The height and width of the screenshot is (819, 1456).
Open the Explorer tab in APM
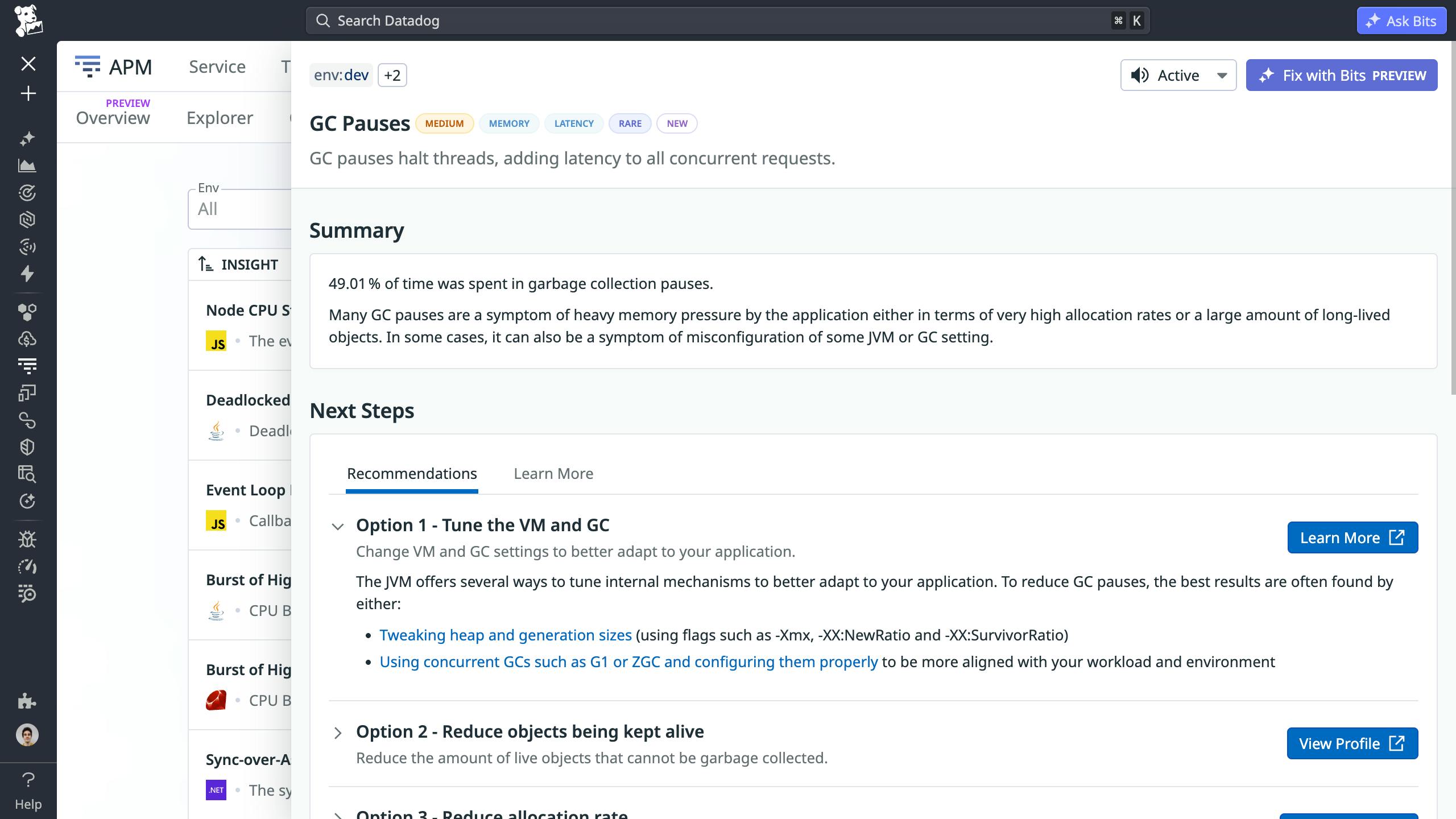[x=219, y=118]
